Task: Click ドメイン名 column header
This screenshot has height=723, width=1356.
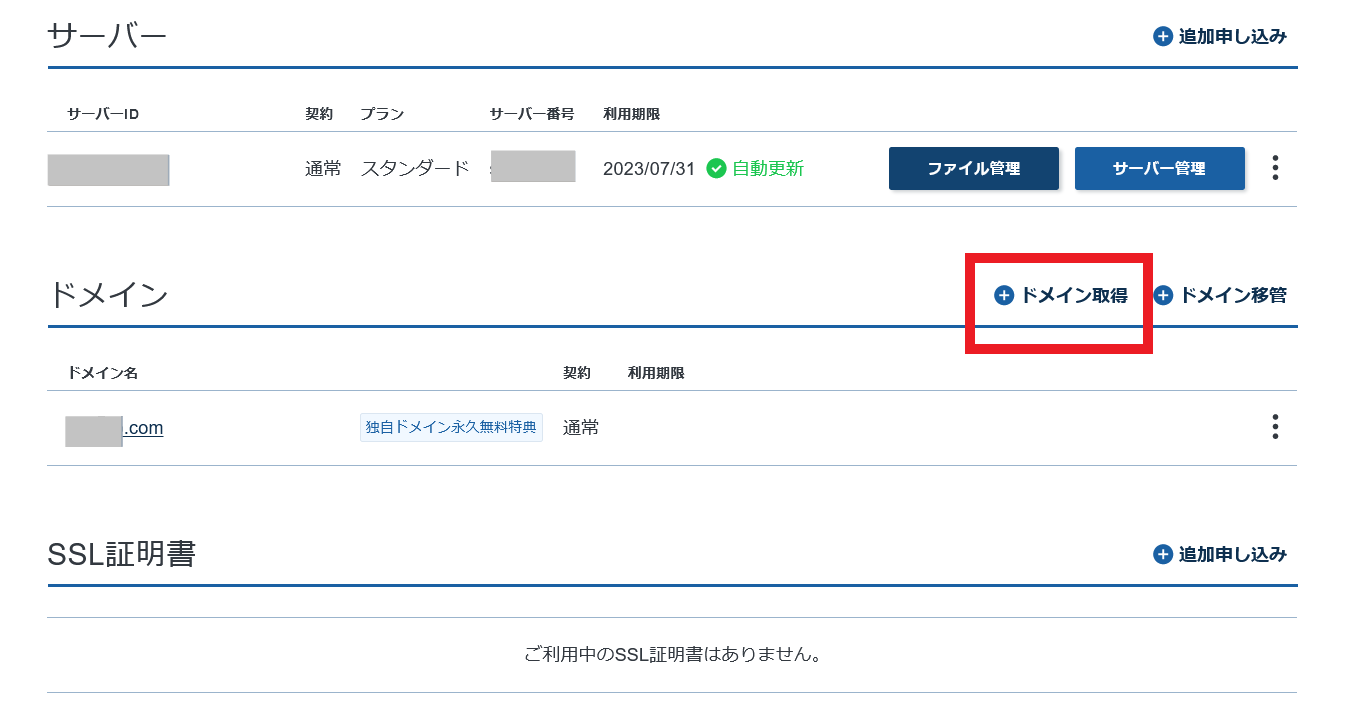Action: (103, 373)
